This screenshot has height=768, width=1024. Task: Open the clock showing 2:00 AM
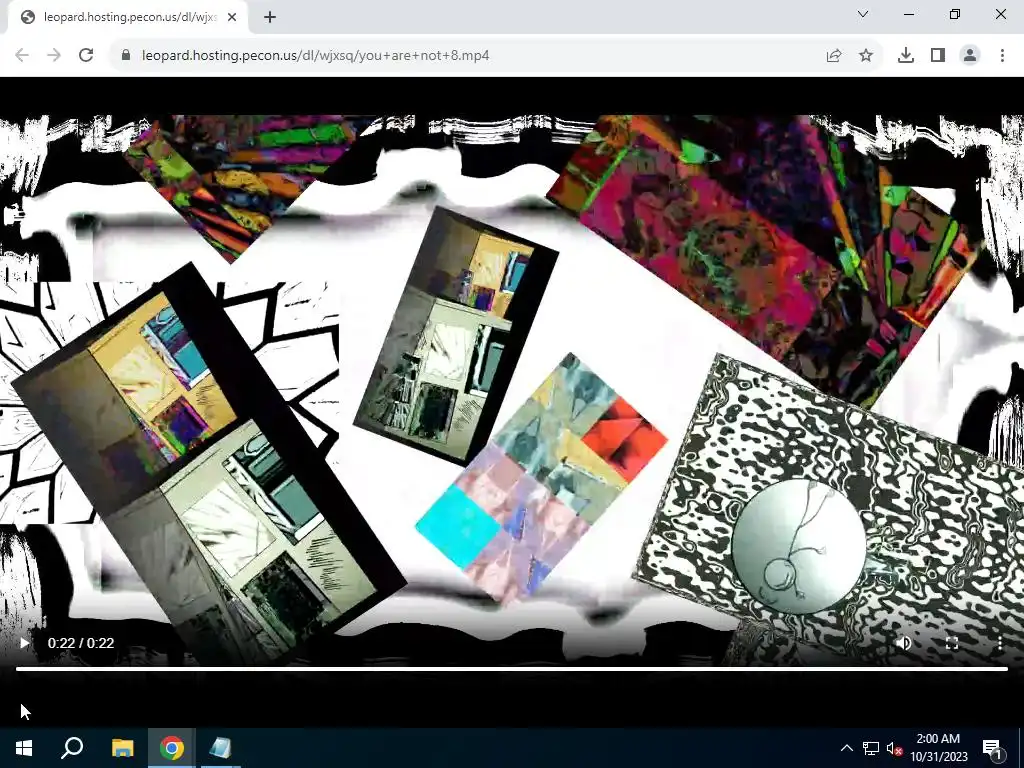pos(938,748)
